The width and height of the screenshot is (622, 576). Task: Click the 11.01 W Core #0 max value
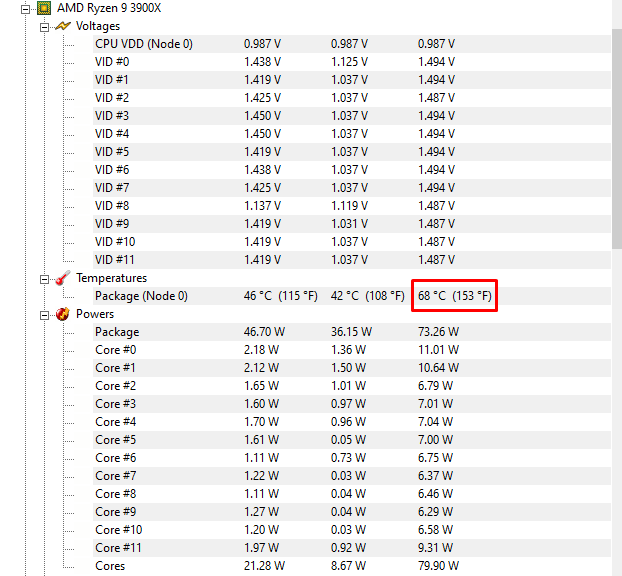pos(438,350)
